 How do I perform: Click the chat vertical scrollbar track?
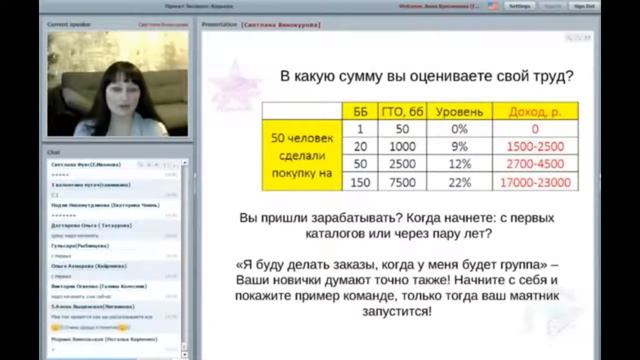pos(184,258)
